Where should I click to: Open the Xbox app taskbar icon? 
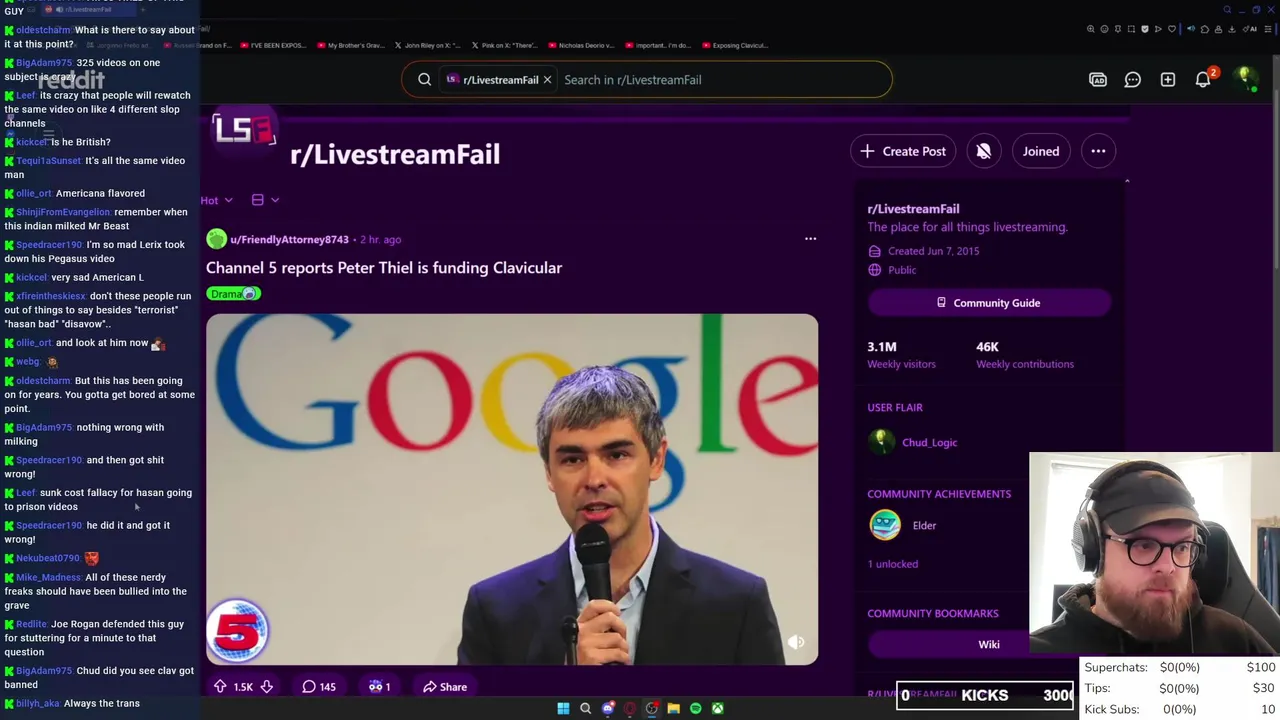[x=717, y=708]
